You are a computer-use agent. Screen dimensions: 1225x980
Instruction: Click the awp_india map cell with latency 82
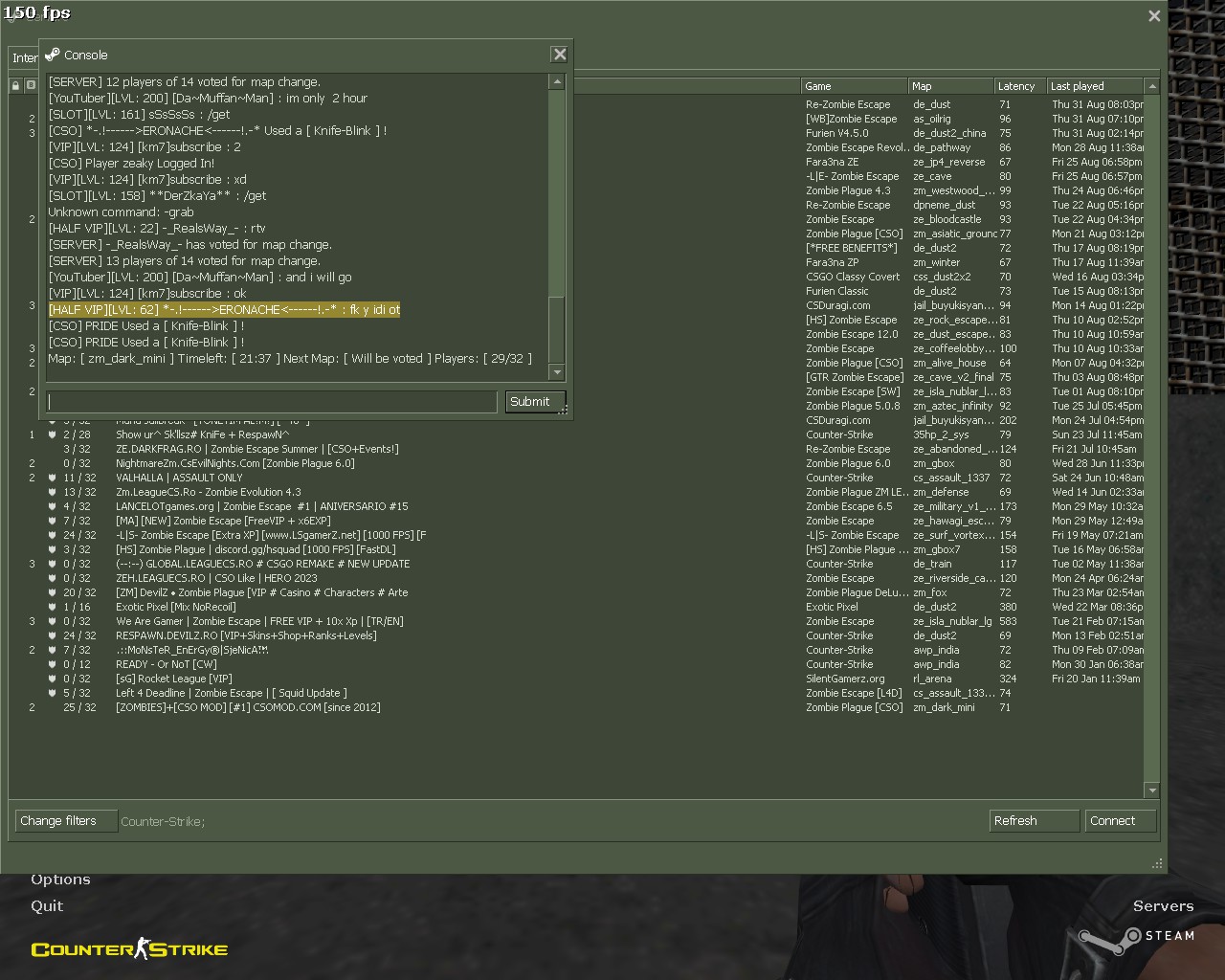(936, 664)
